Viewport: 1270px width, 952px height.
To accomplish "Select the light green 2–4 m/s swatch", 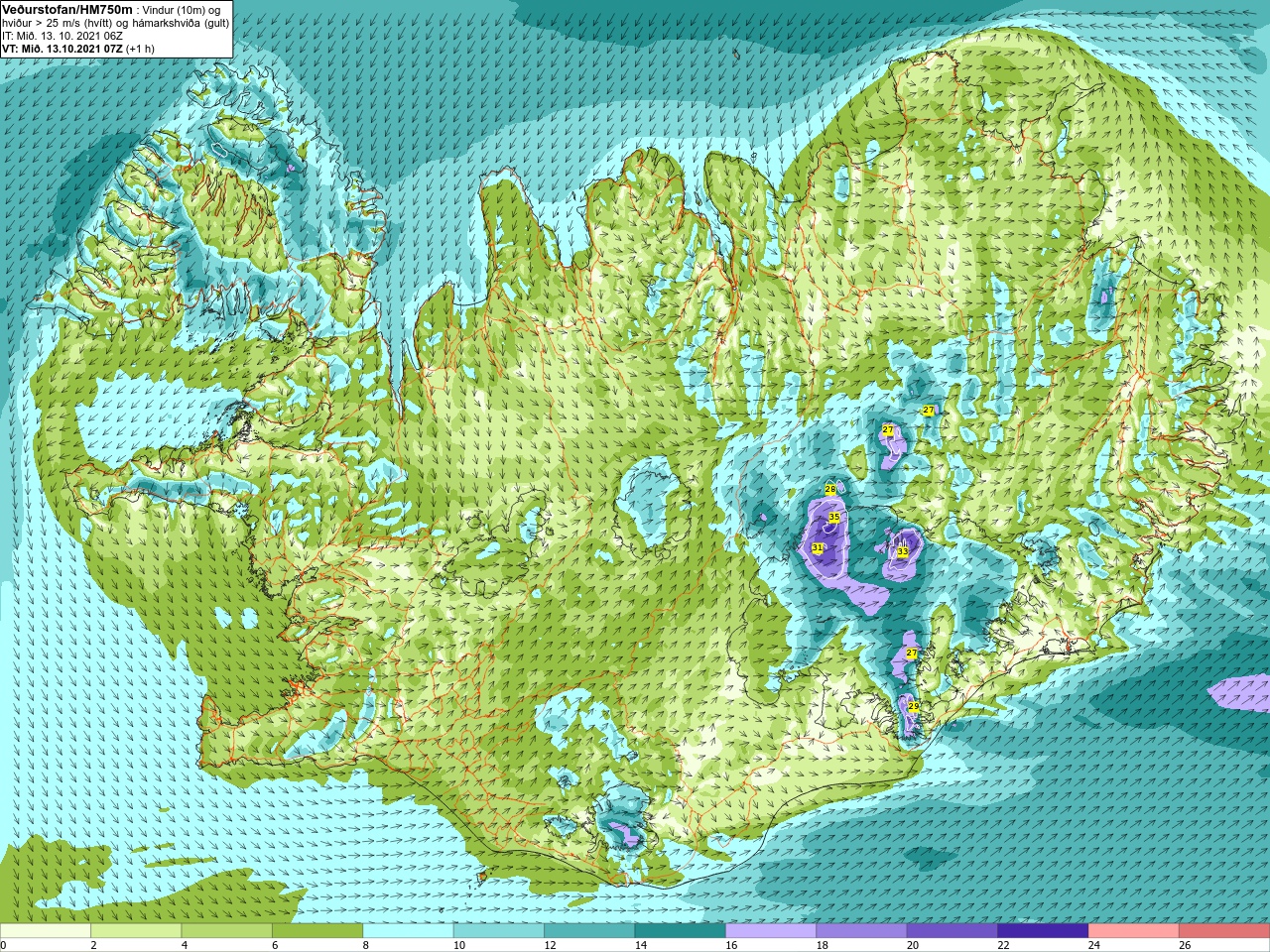I will tap(136, 931).
